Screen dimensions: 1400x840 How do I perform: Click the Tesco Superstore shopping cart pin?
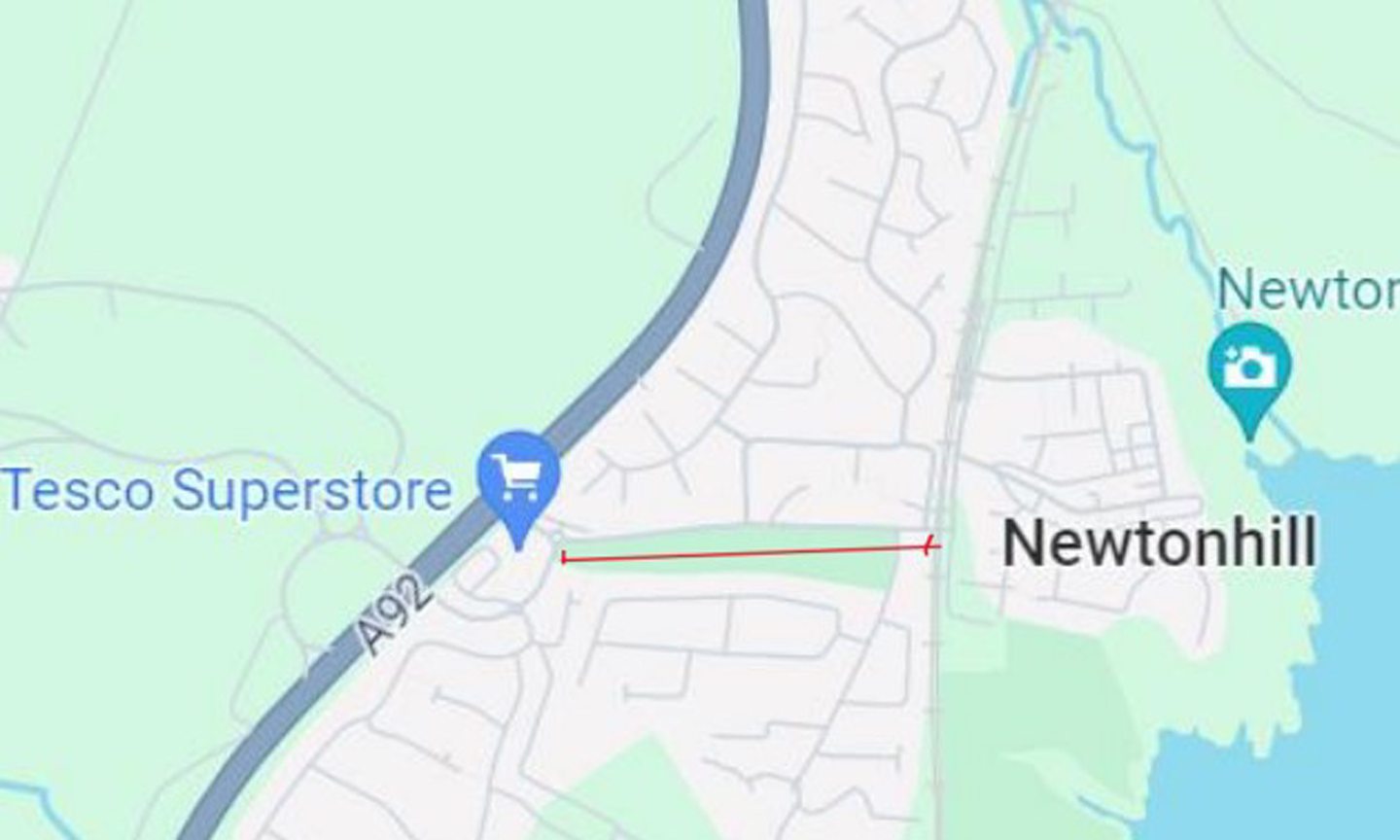click(x=519, y=482)
